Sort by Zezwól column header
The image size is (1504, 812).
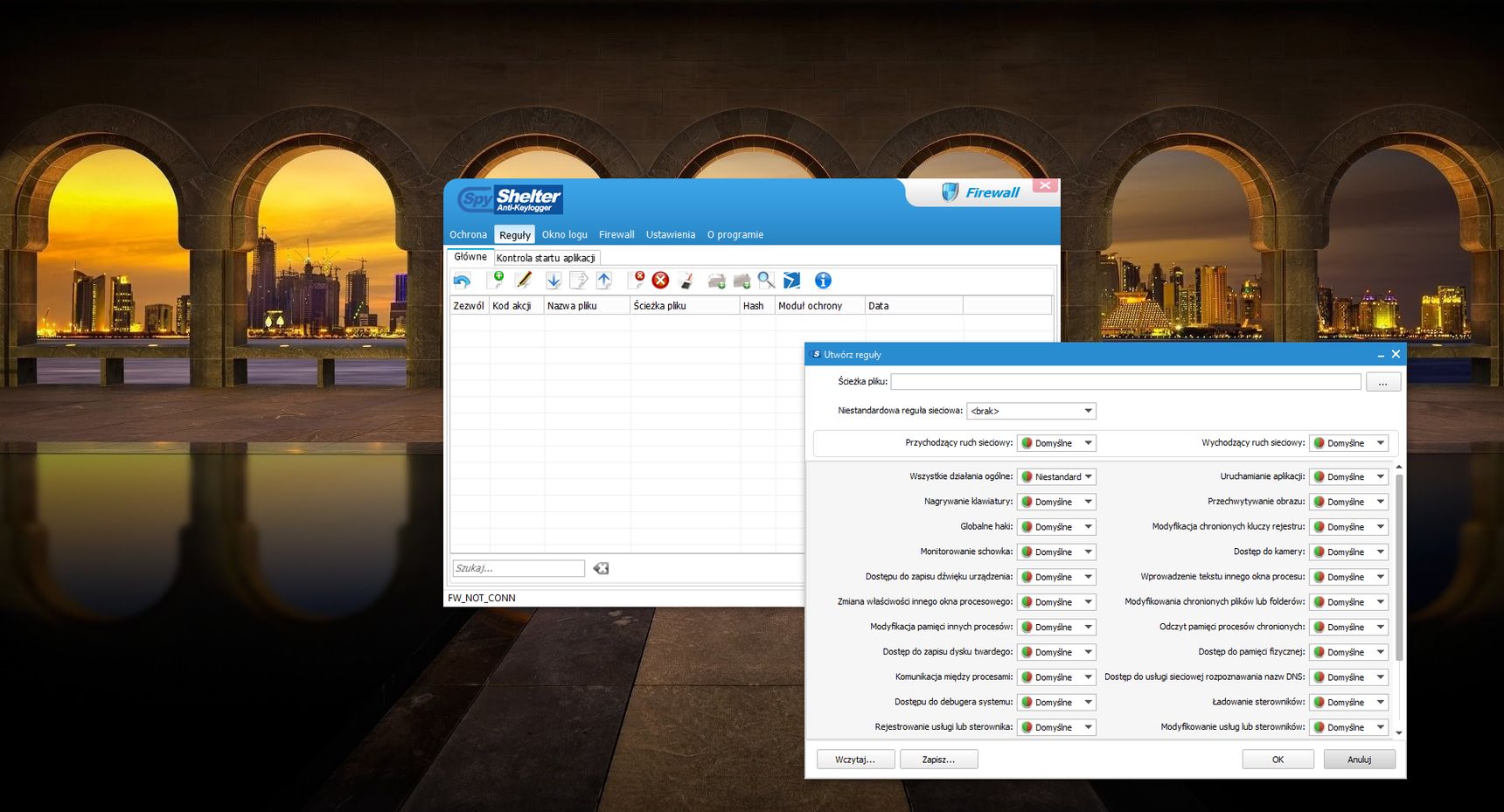(x=469, y=306)
